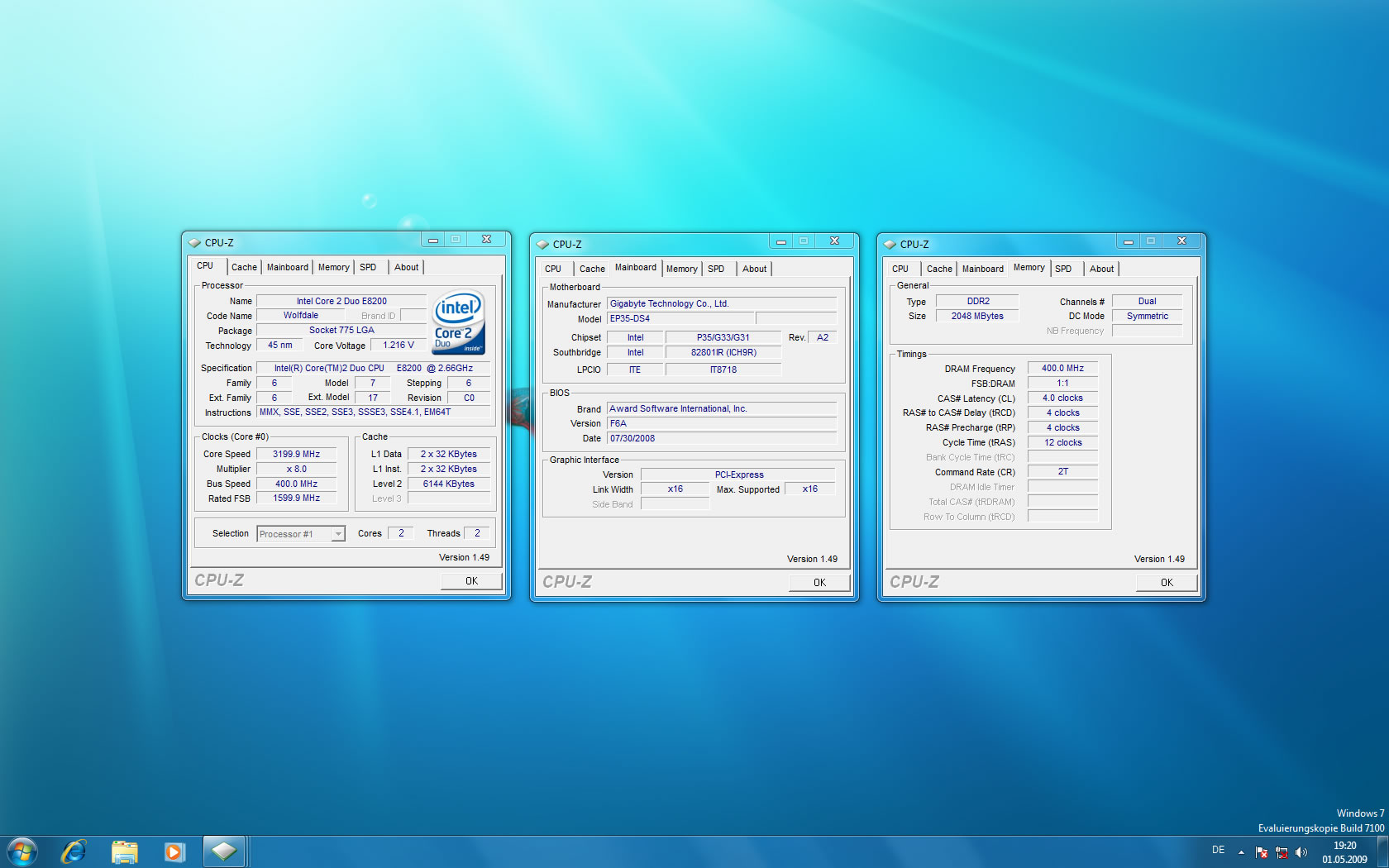The height and width of the screenshot is (868, 1389).
Task: Click OK in the right CPU-Z window
Action: pyautogui.click(x=1167, y=583)
